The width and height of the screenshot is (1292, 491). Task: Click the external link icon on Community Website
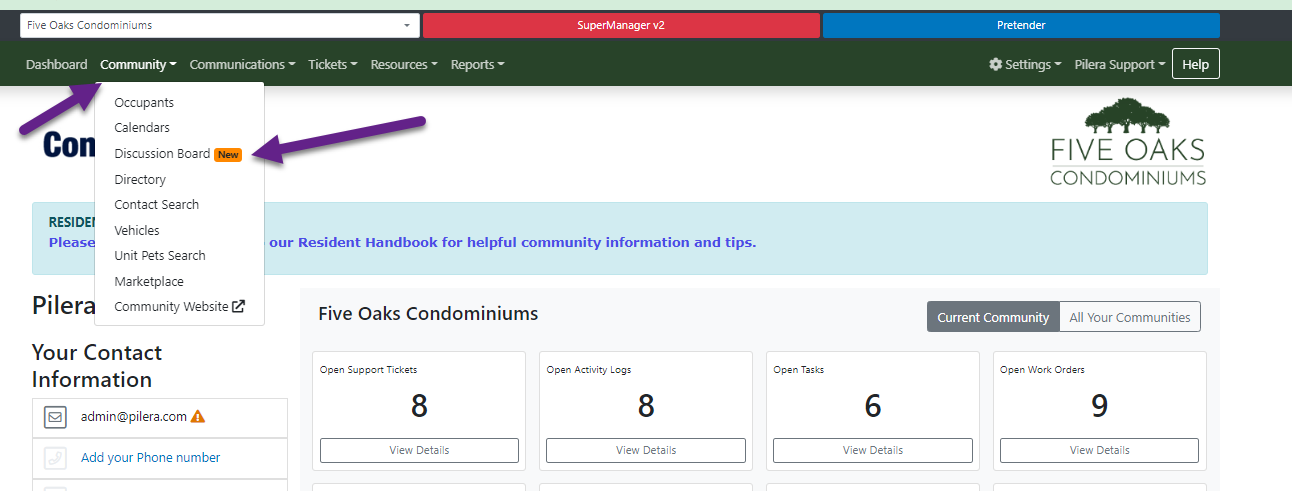coord(238,307)
